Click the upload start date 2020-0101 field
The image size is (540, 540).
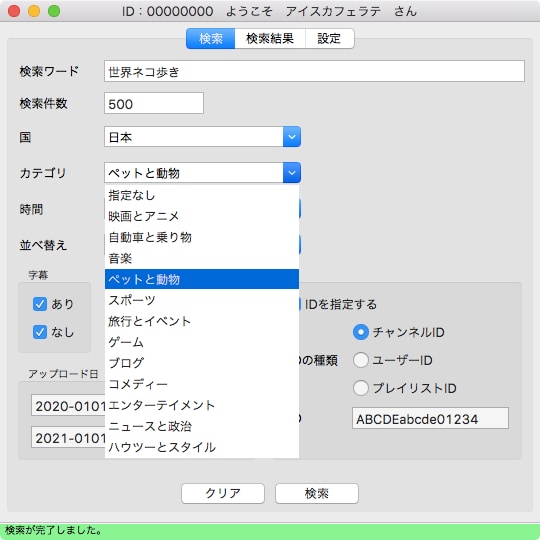68,405
